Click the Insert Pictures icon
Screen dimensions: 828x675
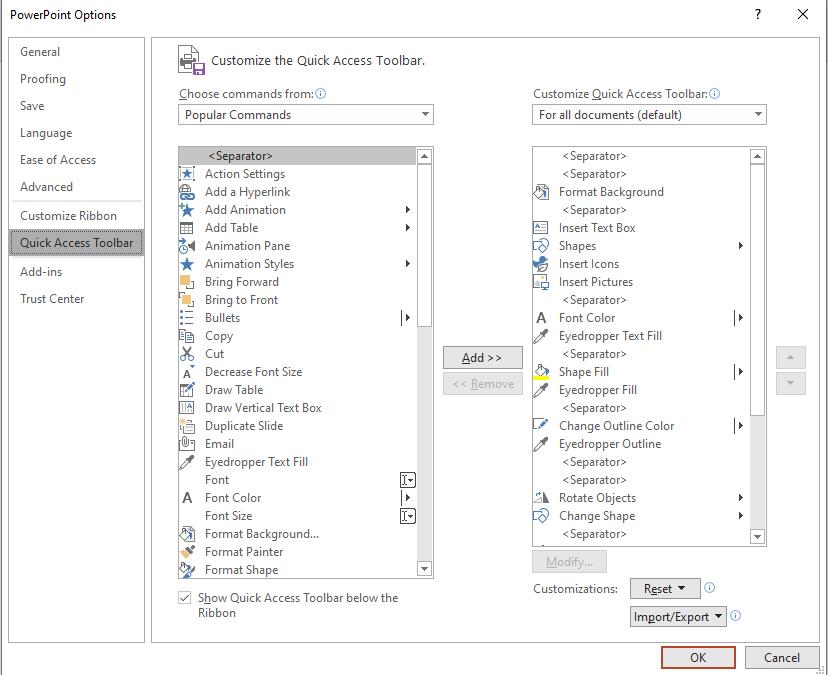tap(541, 282)
